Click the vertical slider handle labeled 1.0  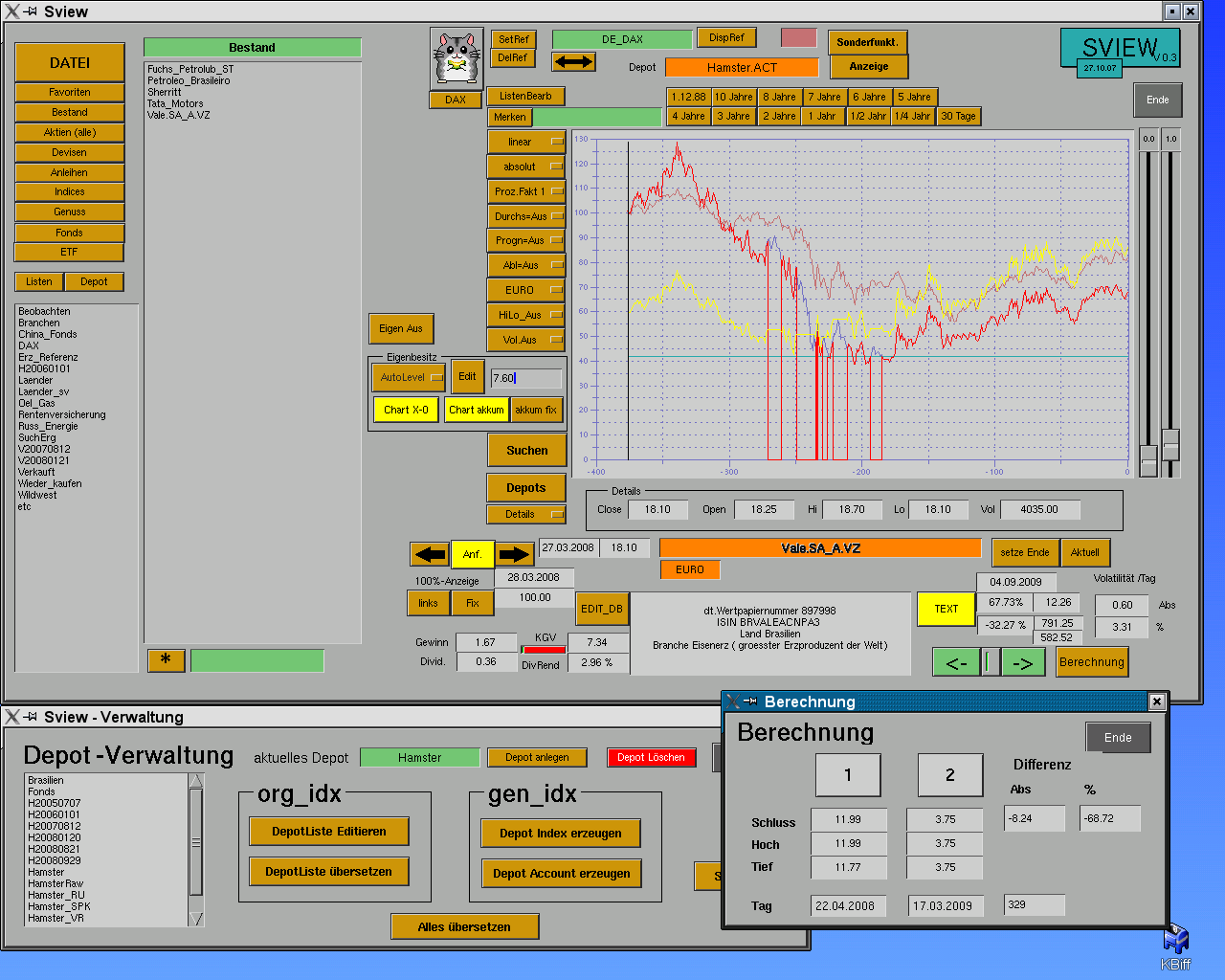pos(1170,444)
